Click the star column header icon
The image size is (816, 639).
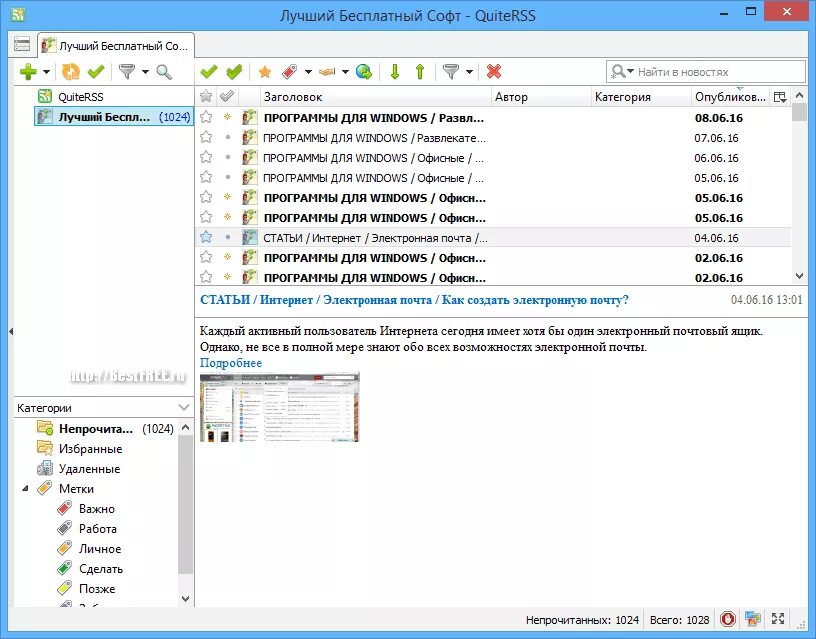[x=206, y=96]
